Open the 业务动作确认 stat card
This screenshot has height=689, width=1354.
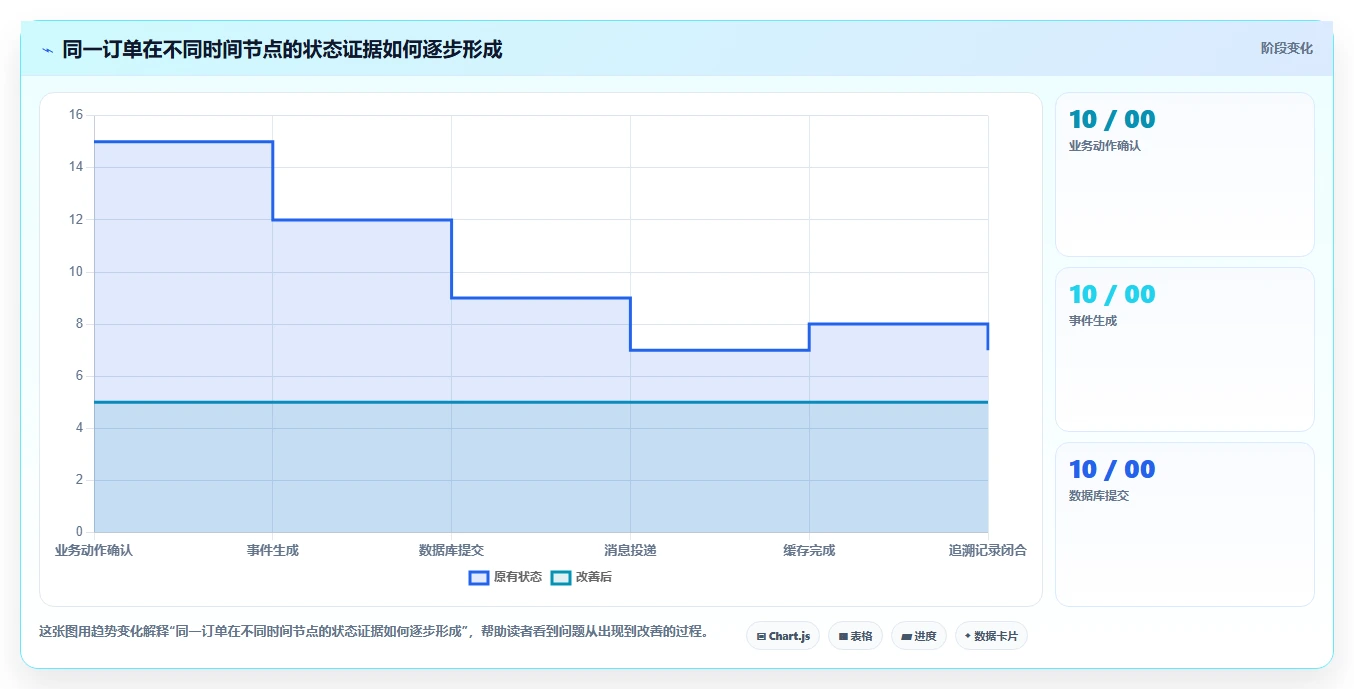1185,175
